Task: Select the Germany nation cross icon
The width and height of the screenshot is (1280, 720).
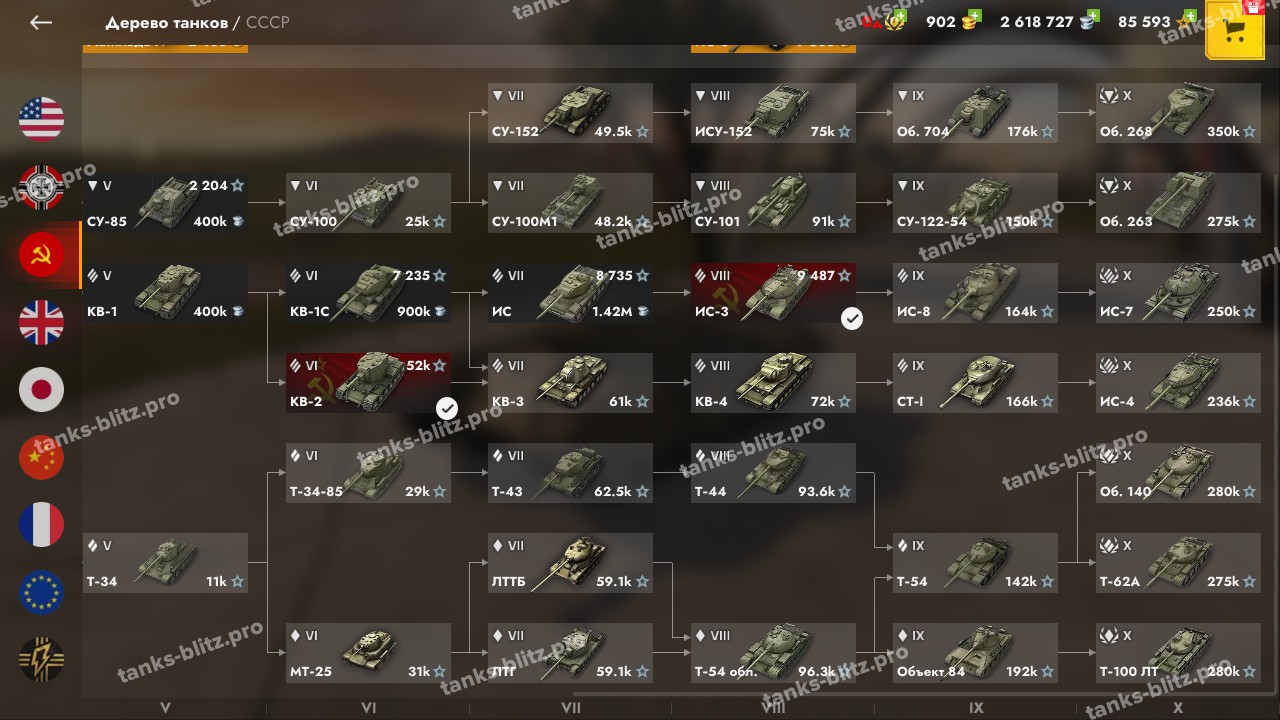Action: pyautogui.click(x=41, y=187)
